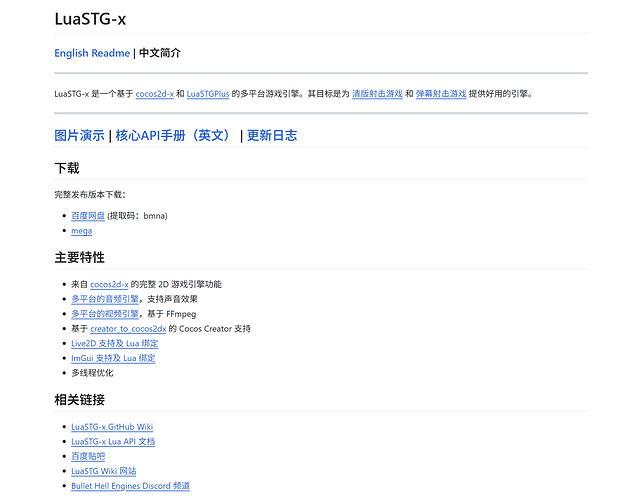
Task: Click the 相关链接 section heading
Action: tap(79, 400)
